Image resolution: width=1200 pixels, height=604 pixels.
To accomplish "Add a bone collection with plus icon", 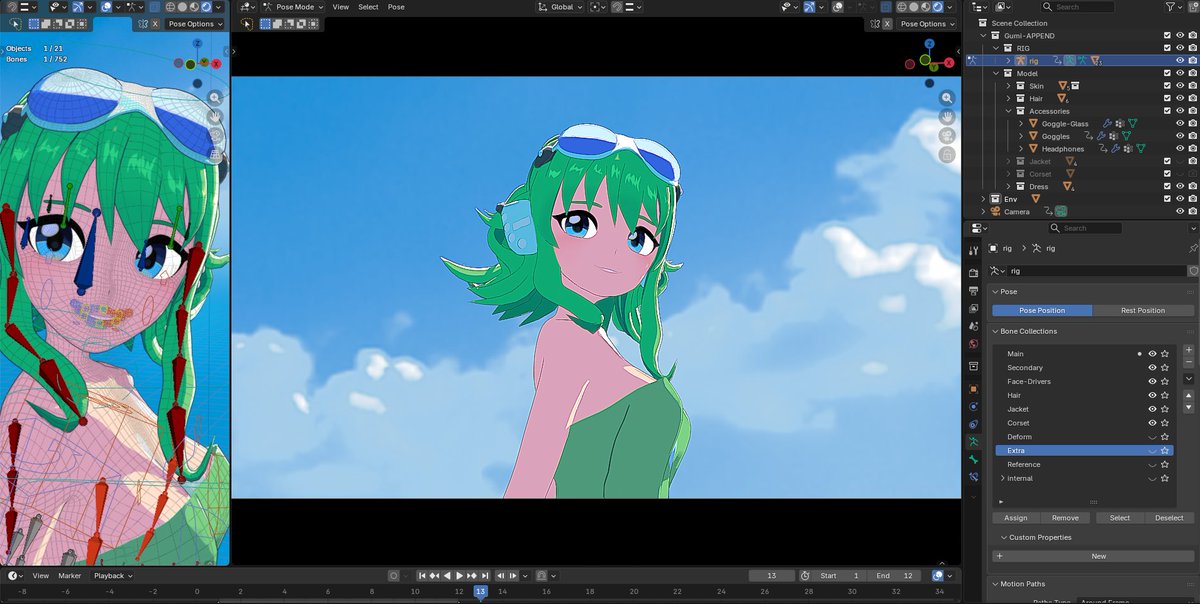I will click(x=1188, y=350).
